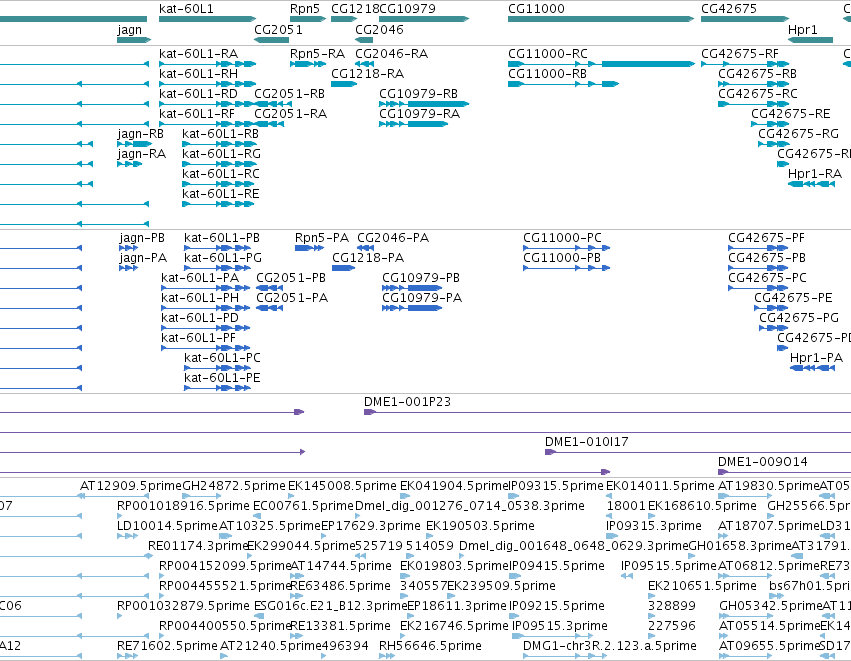The width and height of the screenshot is (851, 661).
Task: Click transcript CG10979-RA
Action: [420, 114]
